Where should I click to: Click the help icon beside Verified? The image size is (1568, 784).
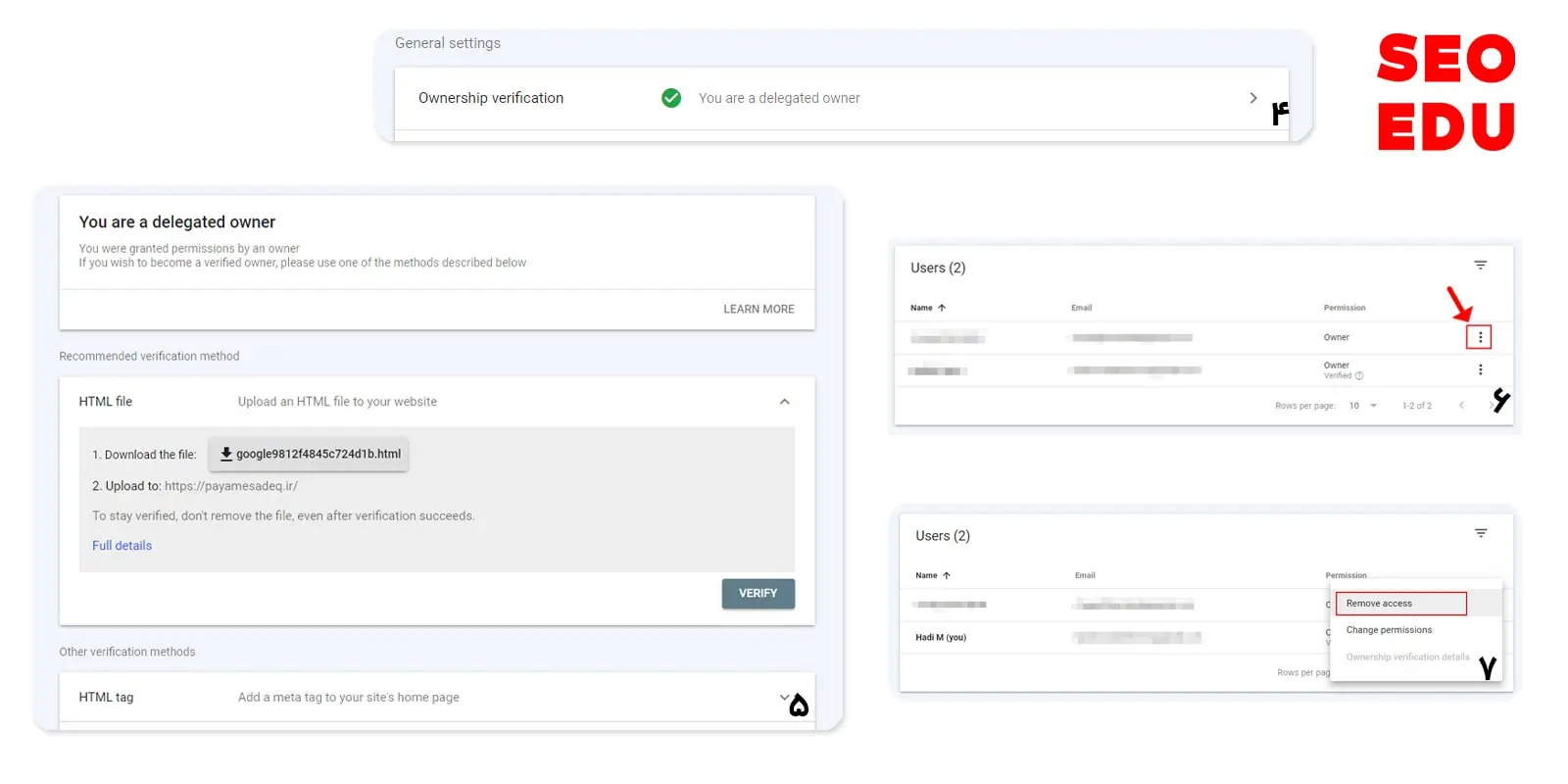[1359, 375]
